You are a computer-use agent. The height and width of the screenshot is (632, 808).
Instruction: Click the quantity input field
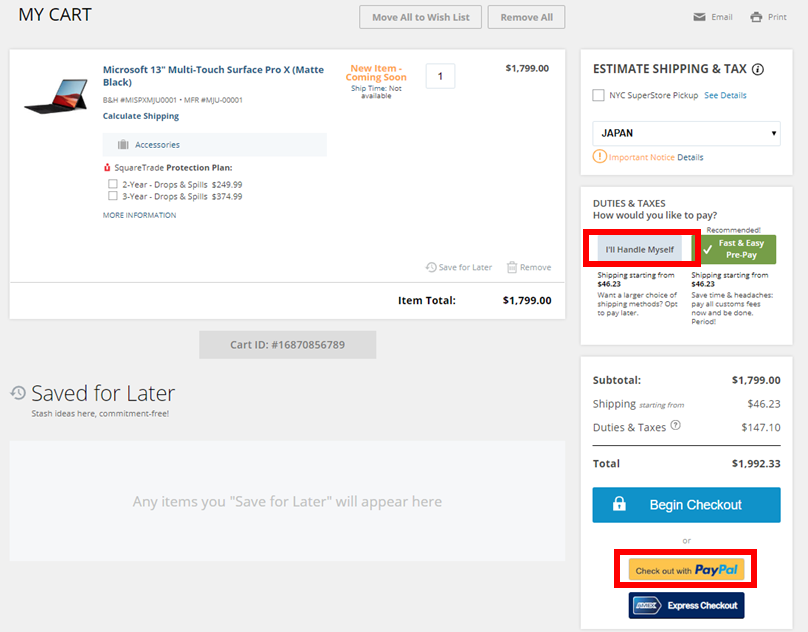tap(440, 76)
